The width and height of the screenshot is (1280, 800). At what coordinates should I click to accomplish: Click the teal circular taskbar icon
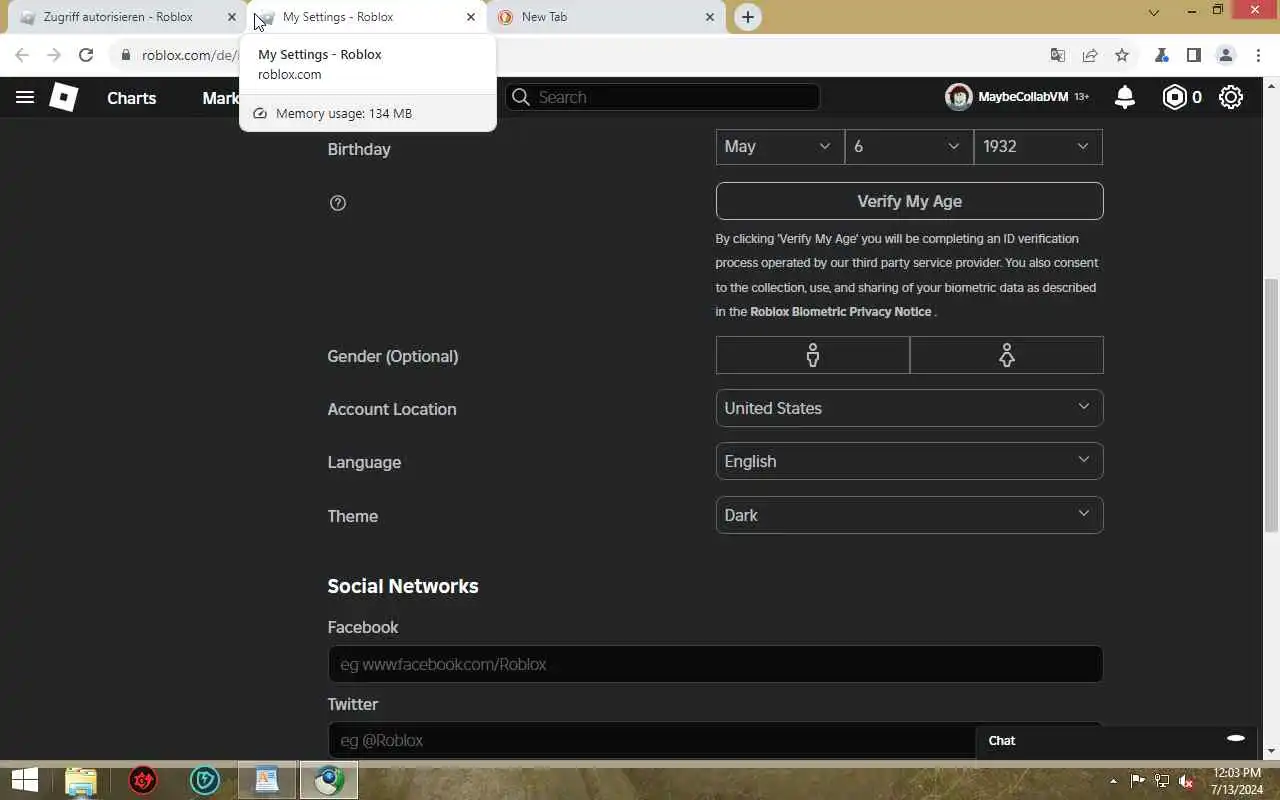[205, 780]
